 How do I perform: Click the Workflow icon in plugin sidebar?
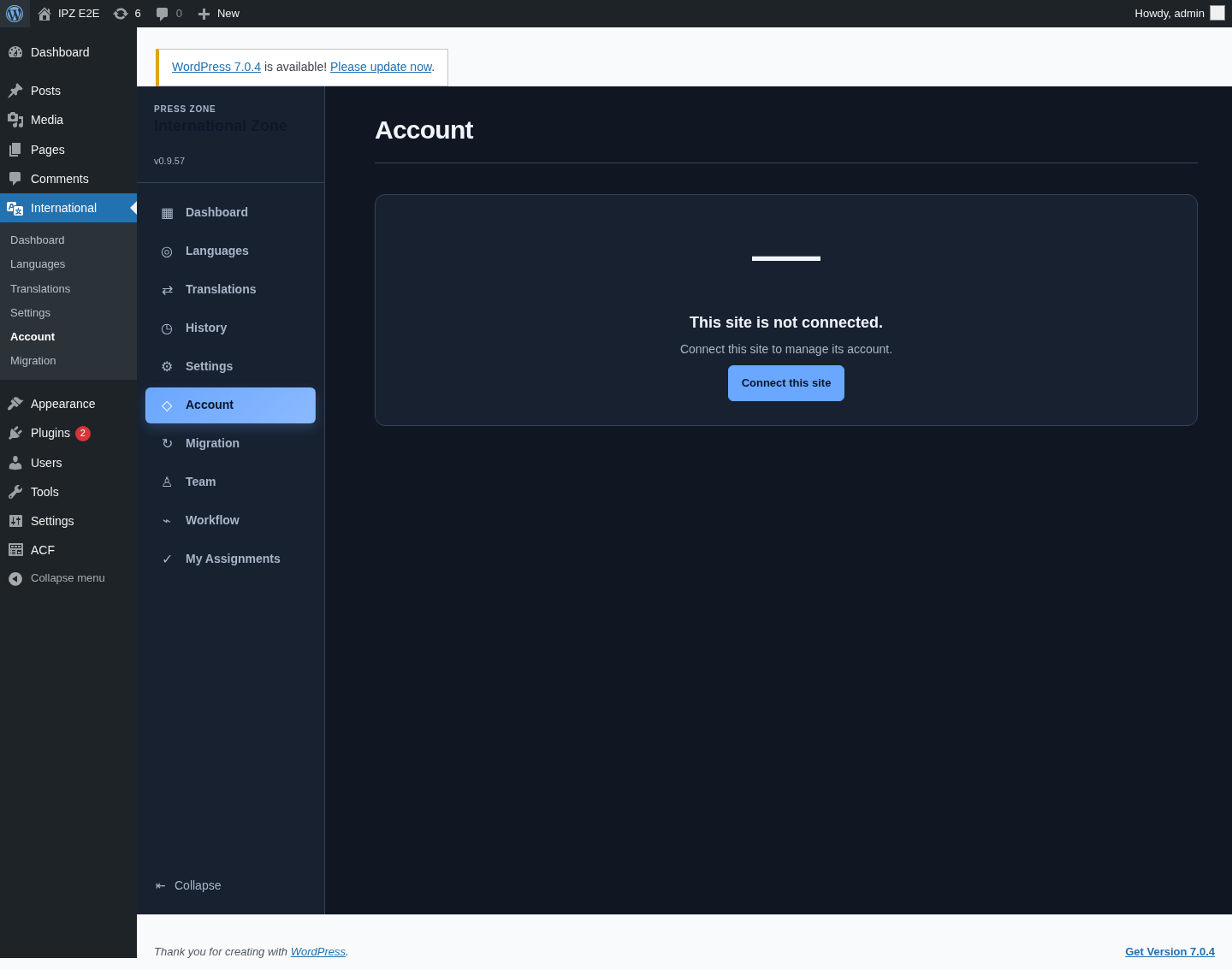tap(167, 521)
